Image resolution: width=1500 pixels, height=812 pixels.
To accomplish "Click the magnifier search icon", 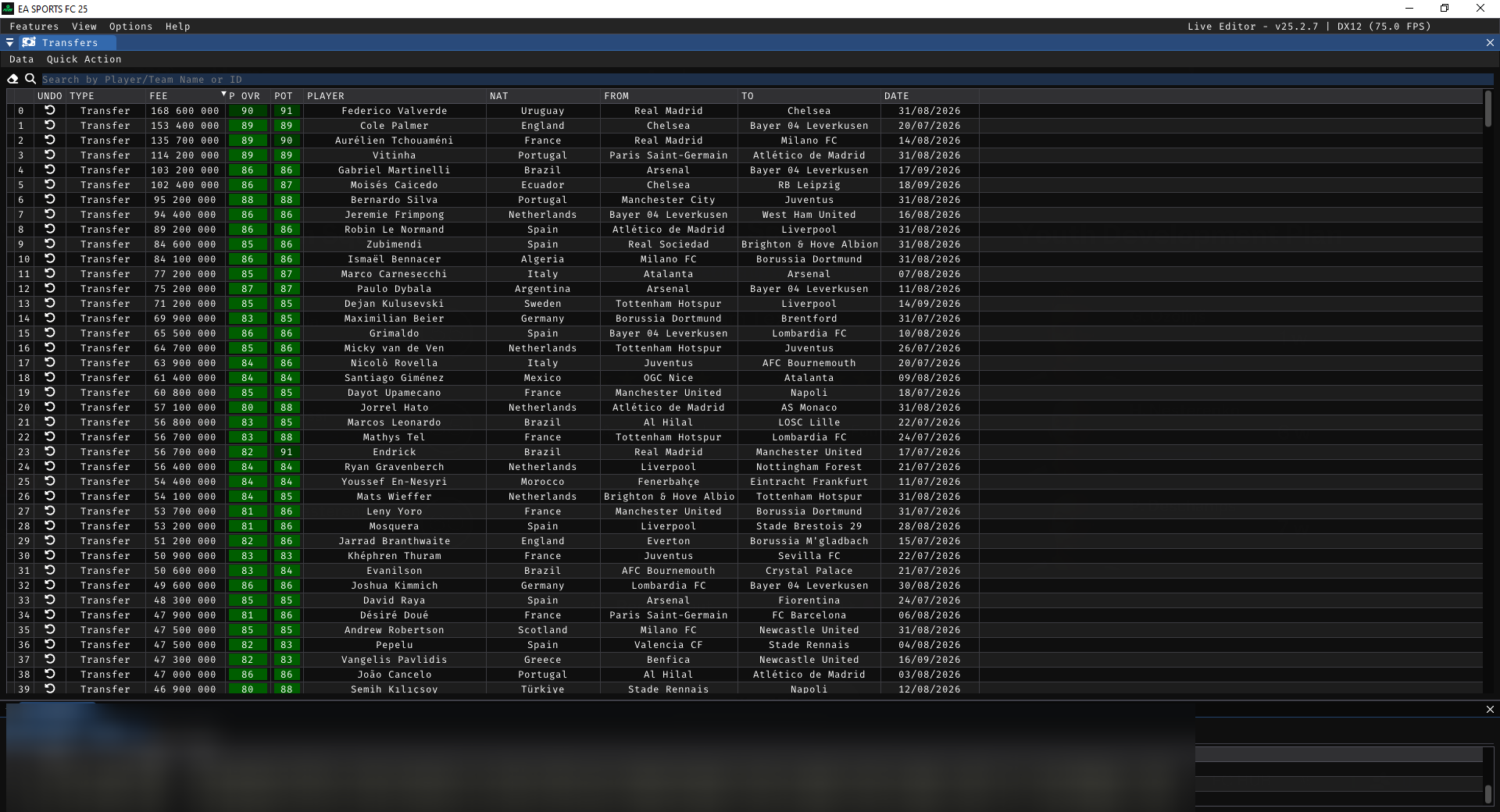I will pyautogui.click(x=30, y=79).
